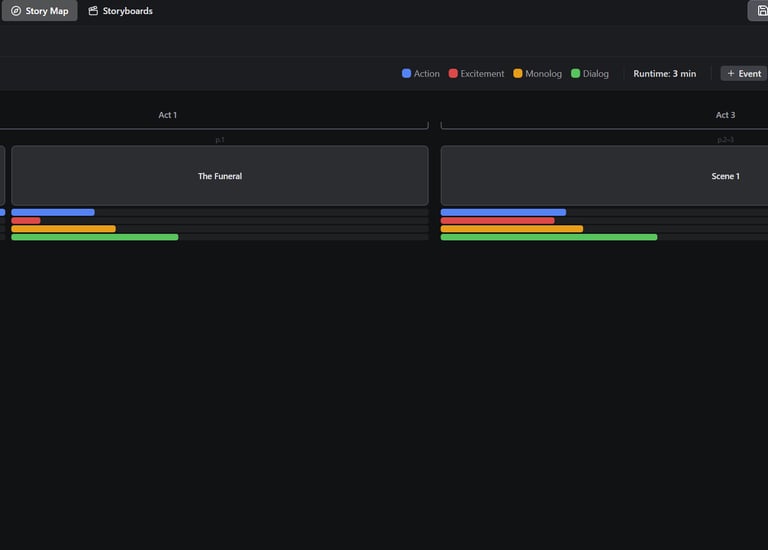Click the orange Monolog legend swatch

coord(517,73)
